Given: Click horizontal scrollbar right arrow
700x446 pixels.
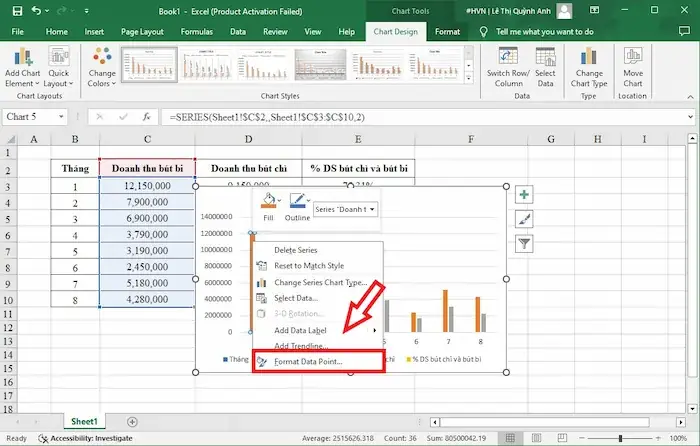Looking at the screenshot, I should coord(680,422).
